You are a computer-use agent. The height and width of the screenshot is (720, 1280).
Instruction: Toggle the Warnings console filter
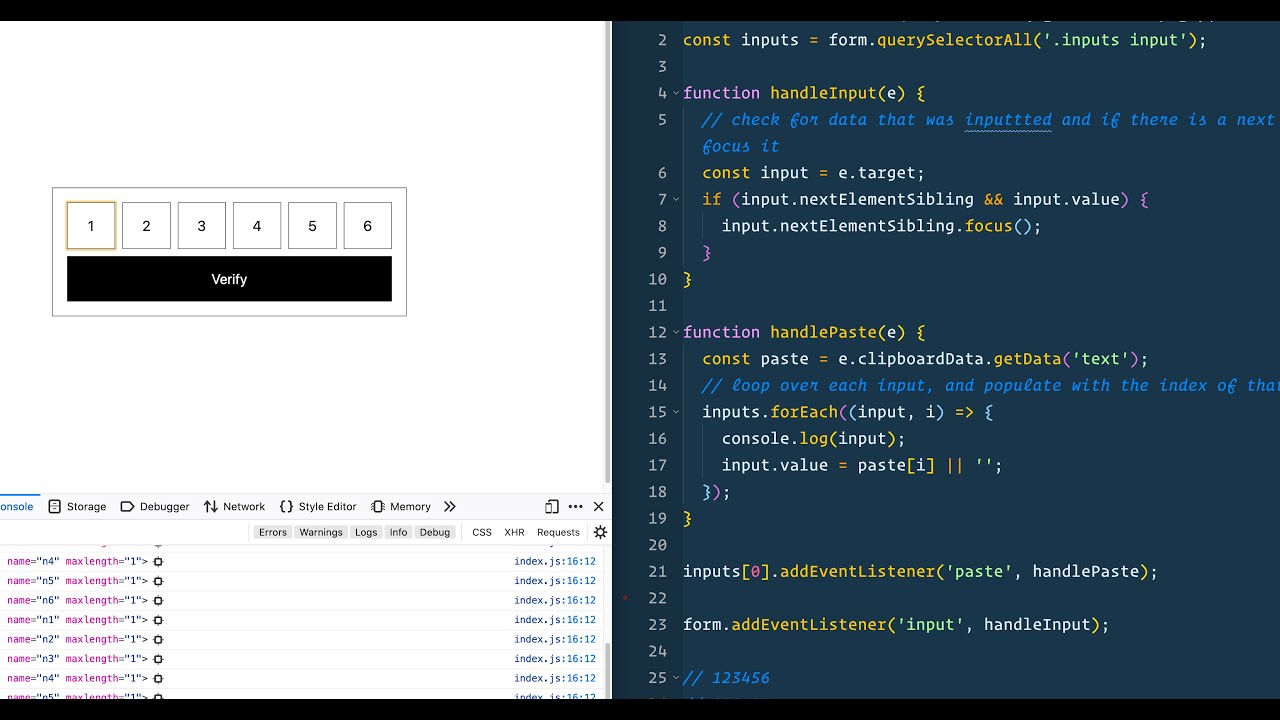tap(321, 532)
